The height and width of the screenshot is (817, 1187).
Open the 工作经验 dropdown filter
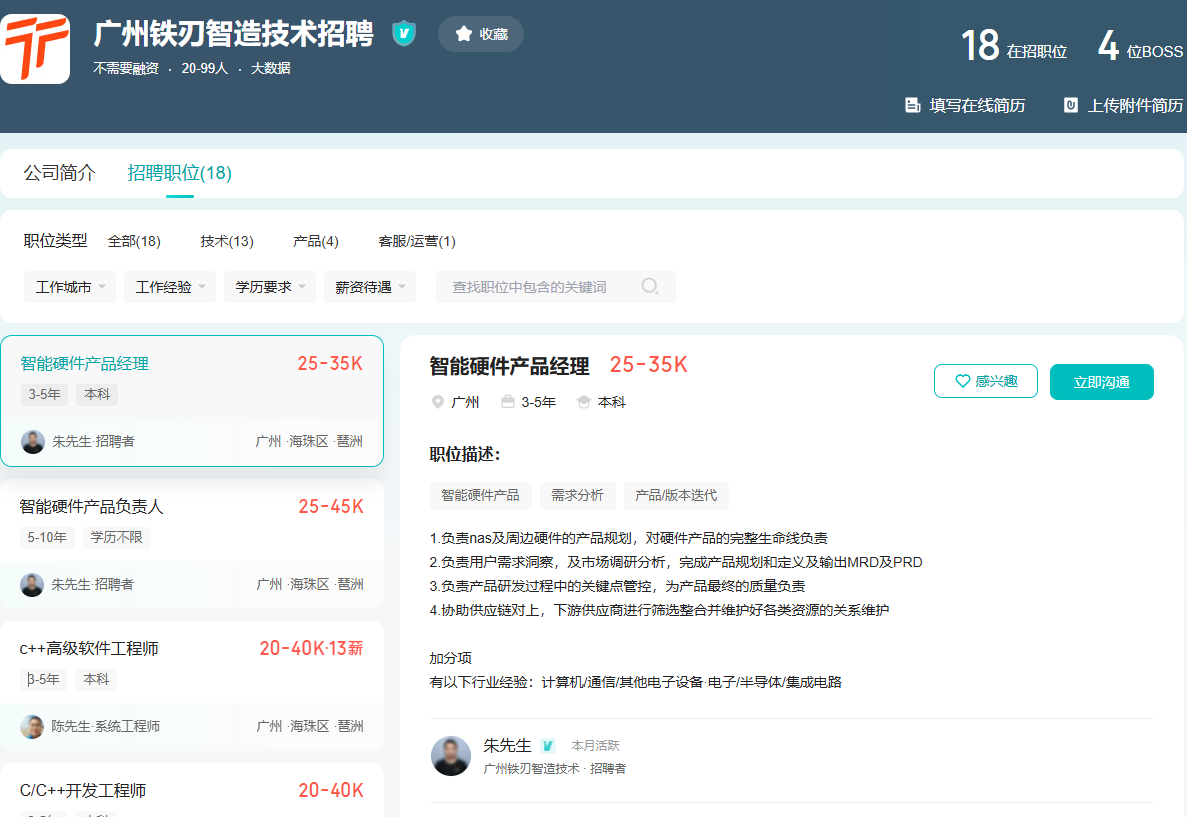click(x=170, y=287)
